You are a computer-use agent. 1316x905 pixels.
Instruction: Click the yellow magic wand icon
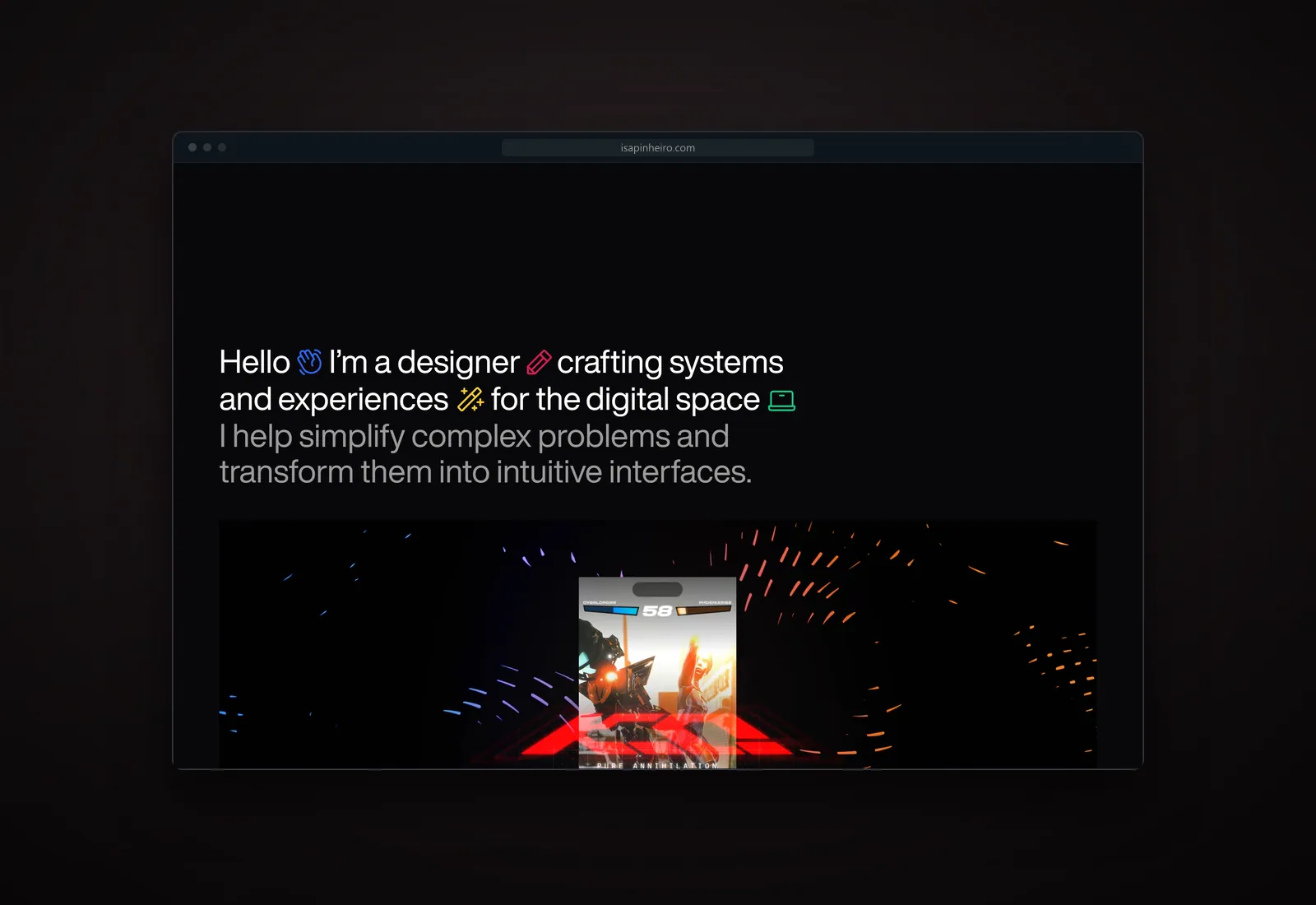pos(470,399)
